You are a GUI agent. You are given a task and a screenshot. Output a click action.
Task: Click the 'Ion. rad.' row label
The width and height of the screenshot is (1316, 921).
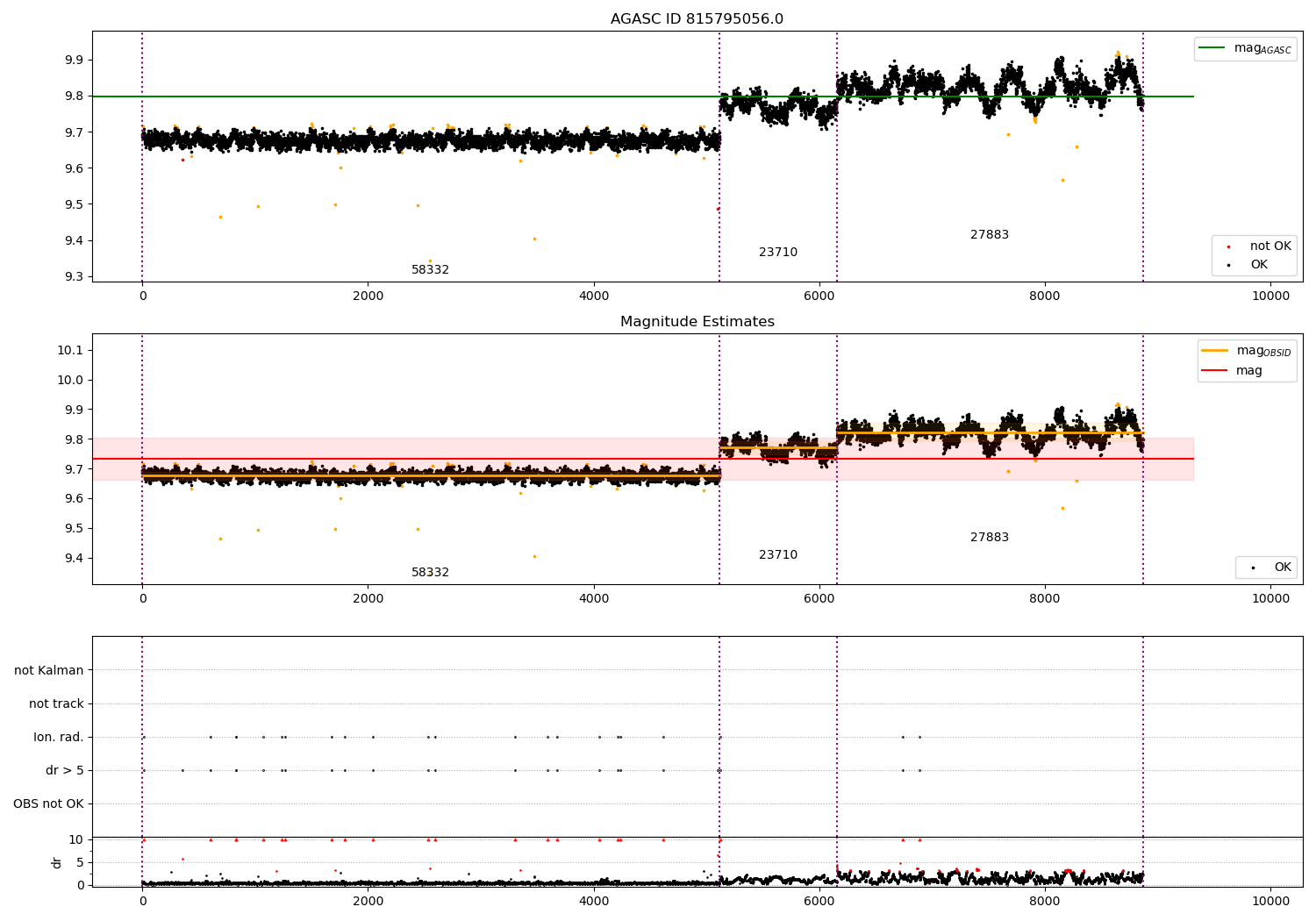[59, 737]
